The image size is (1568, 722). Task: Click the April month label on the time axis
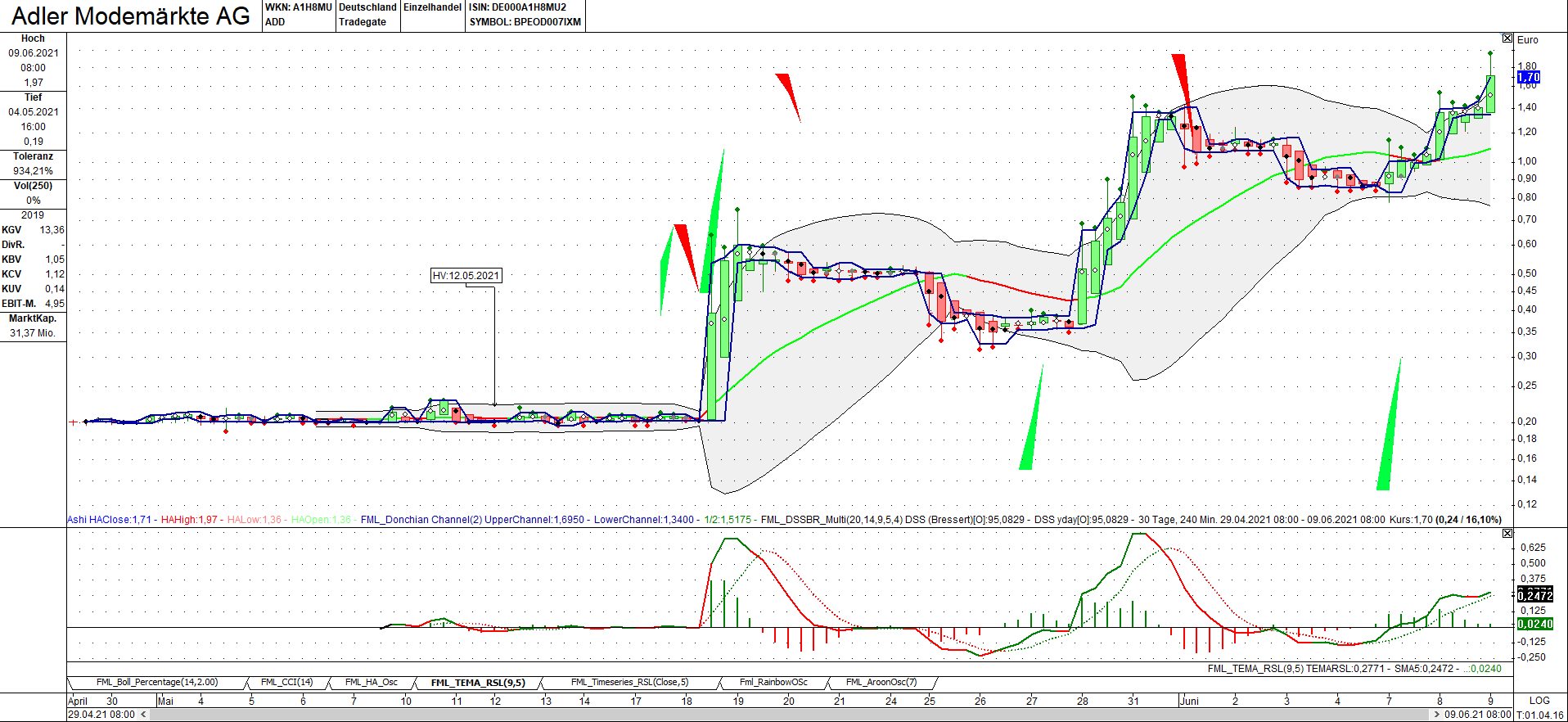click(78, 701)
